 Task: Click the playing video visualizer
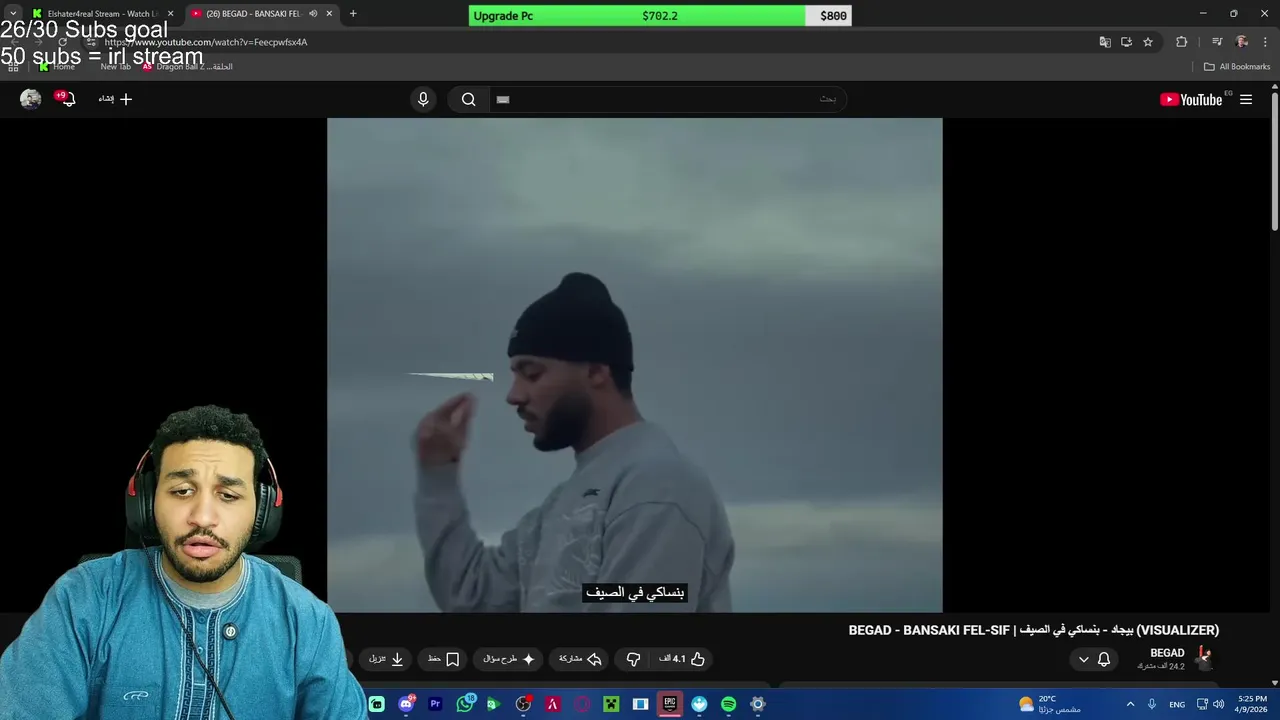coord(634,365)
